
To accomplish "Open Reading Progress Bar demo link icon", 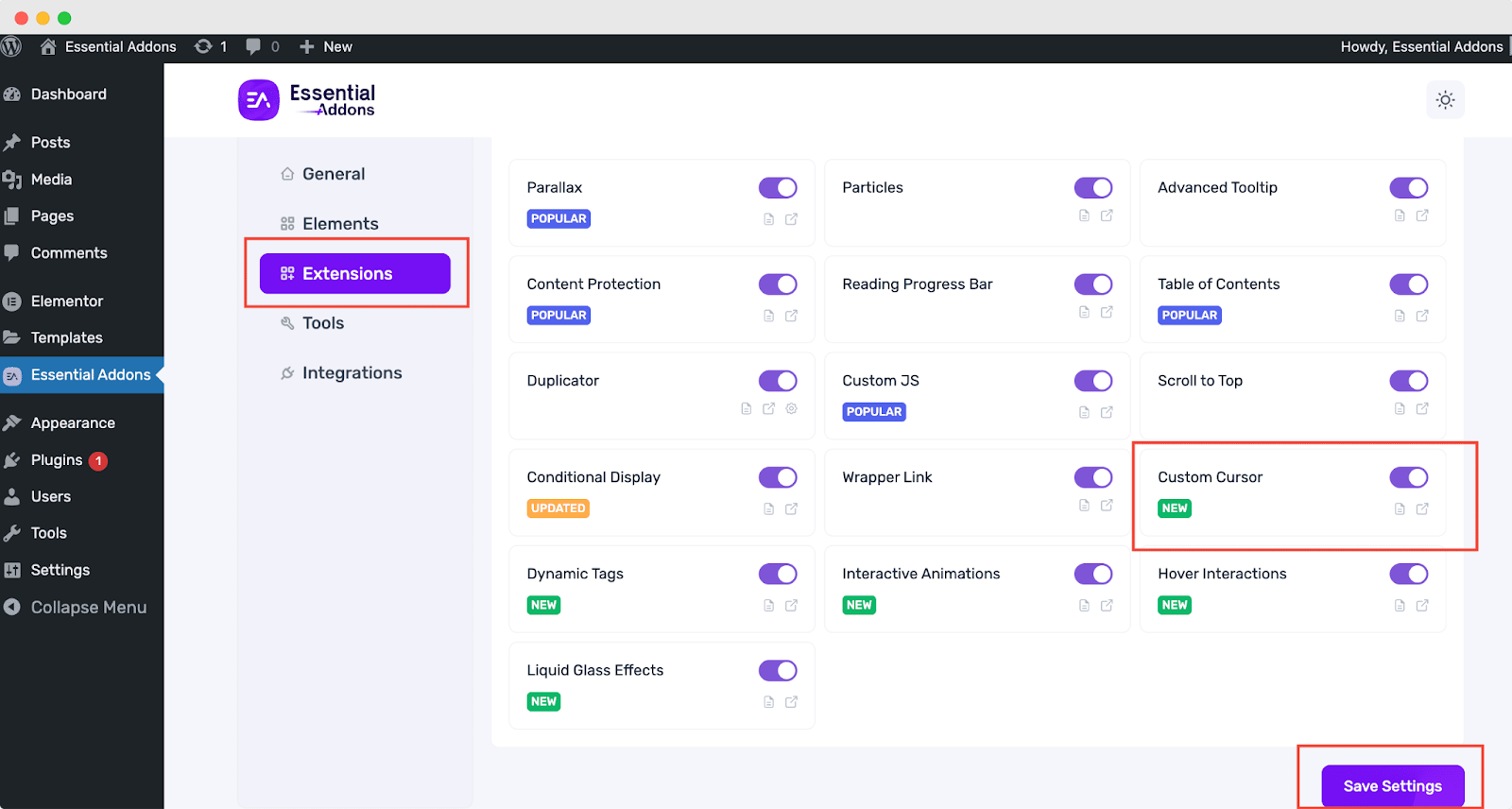I will point(1107,312).
